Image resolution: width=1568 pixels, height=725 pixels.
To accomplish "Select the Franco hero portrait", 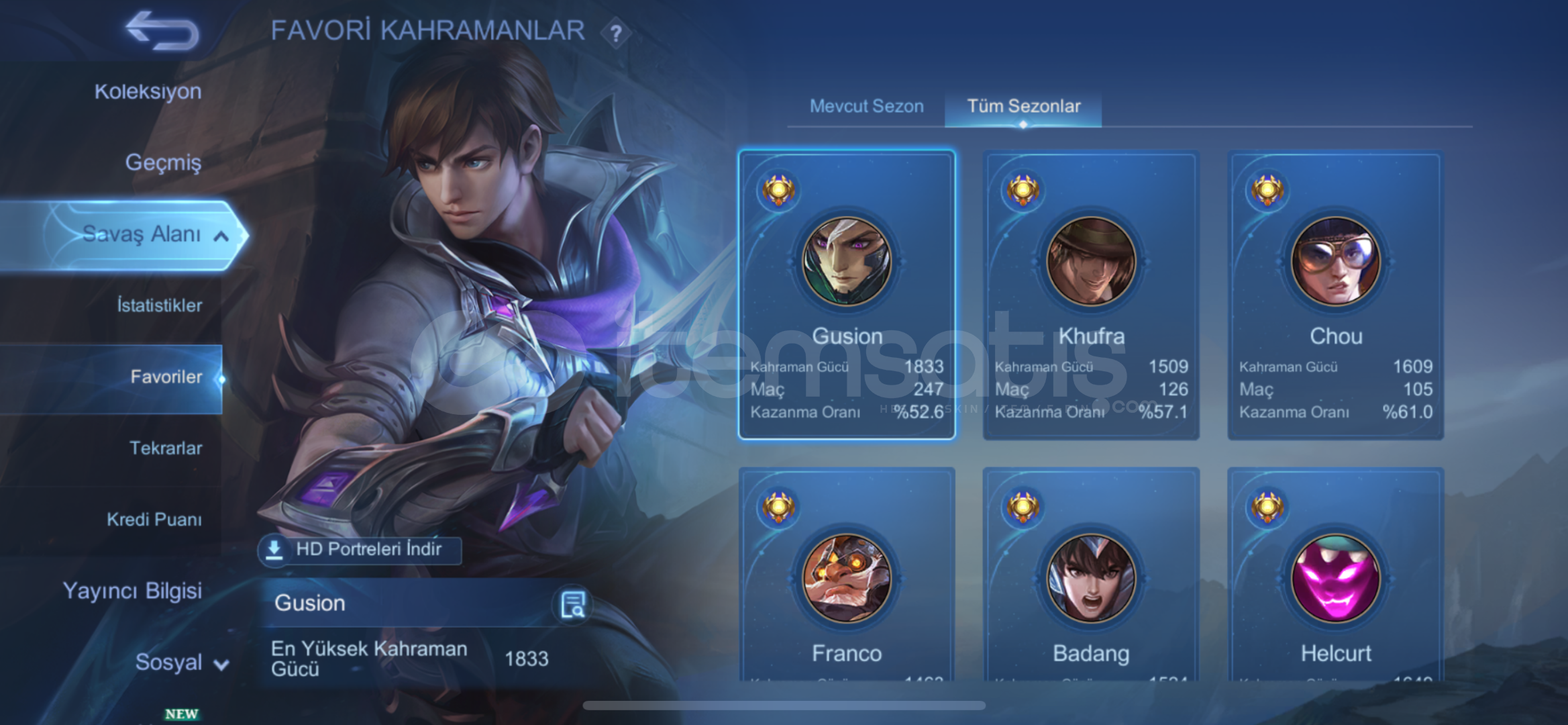I will [x=847, y=578].
